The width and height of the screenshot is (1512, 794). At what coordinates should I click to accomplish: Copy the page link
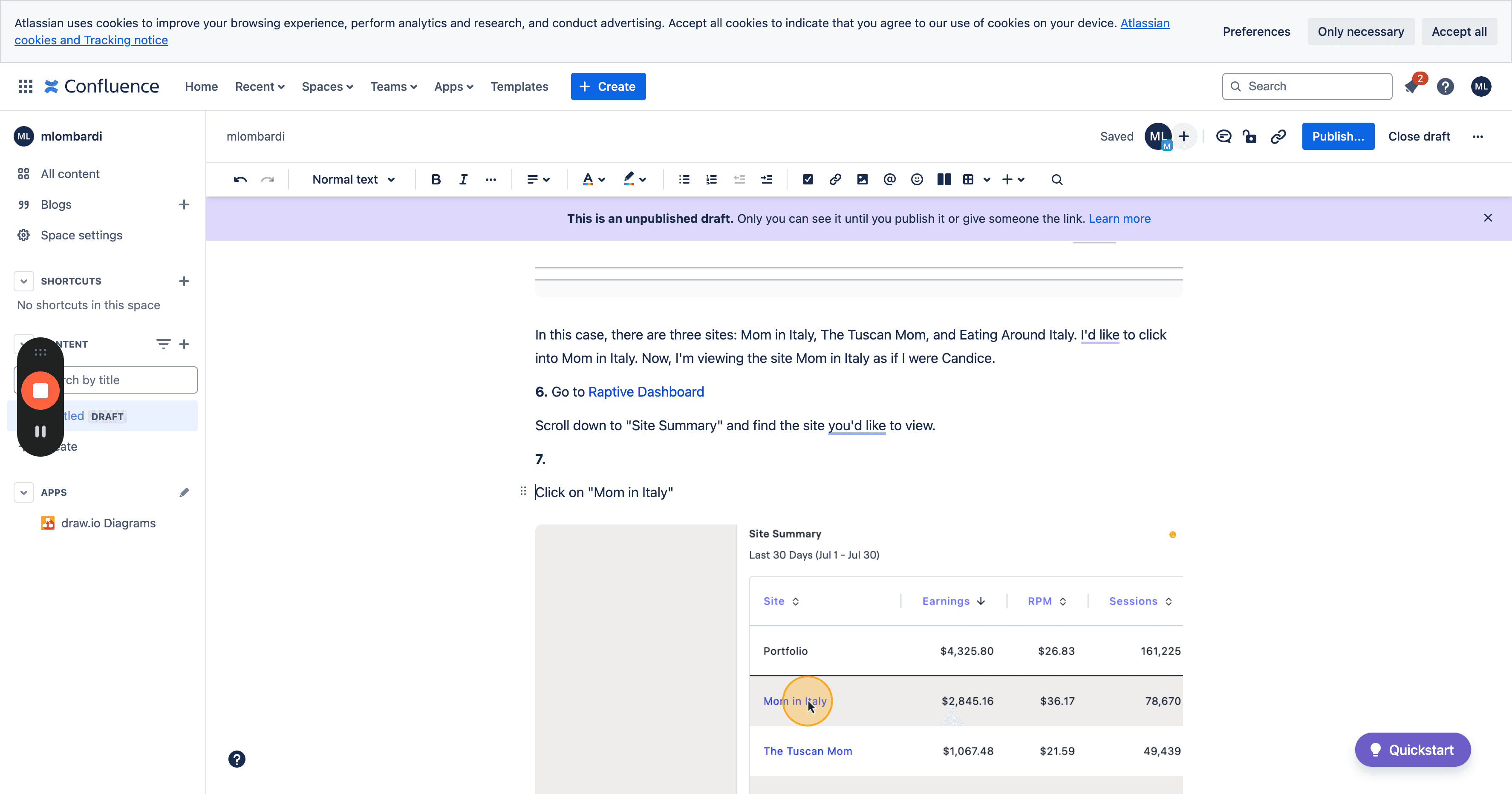pyautogui.click(x=1278, y=137)
